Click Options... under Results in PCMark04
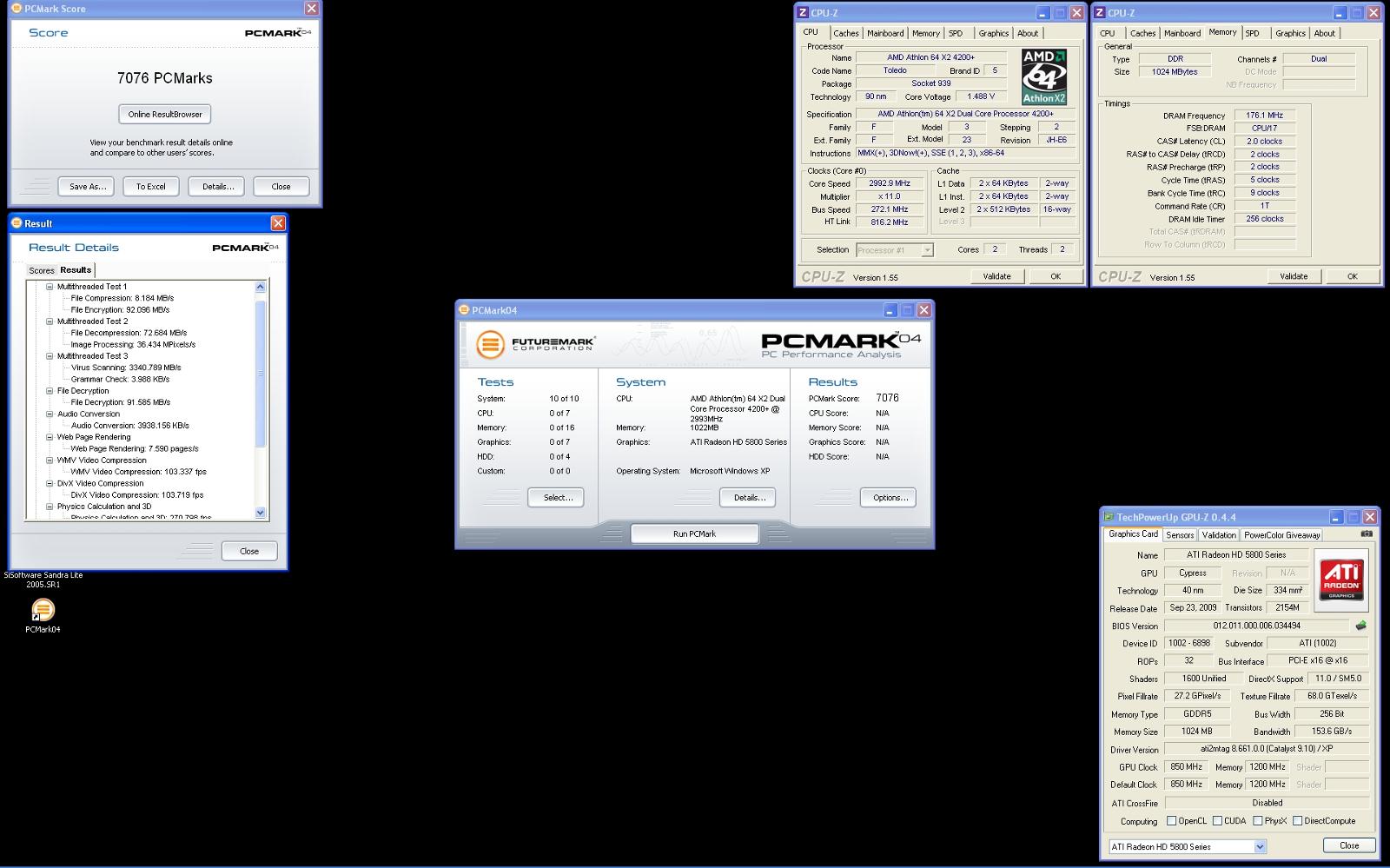This screenshot has height=868, width=1390. (x=889, y=498)
